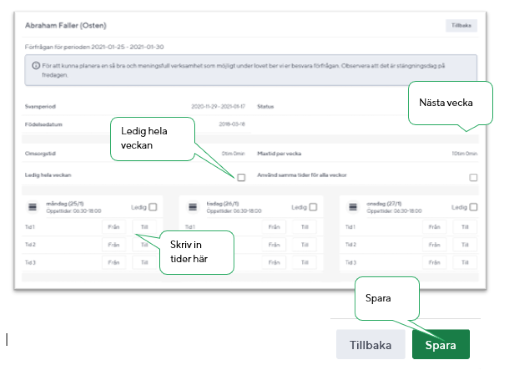Click the 'Abraham Faller (Osten)' heading

coord(66,25)
